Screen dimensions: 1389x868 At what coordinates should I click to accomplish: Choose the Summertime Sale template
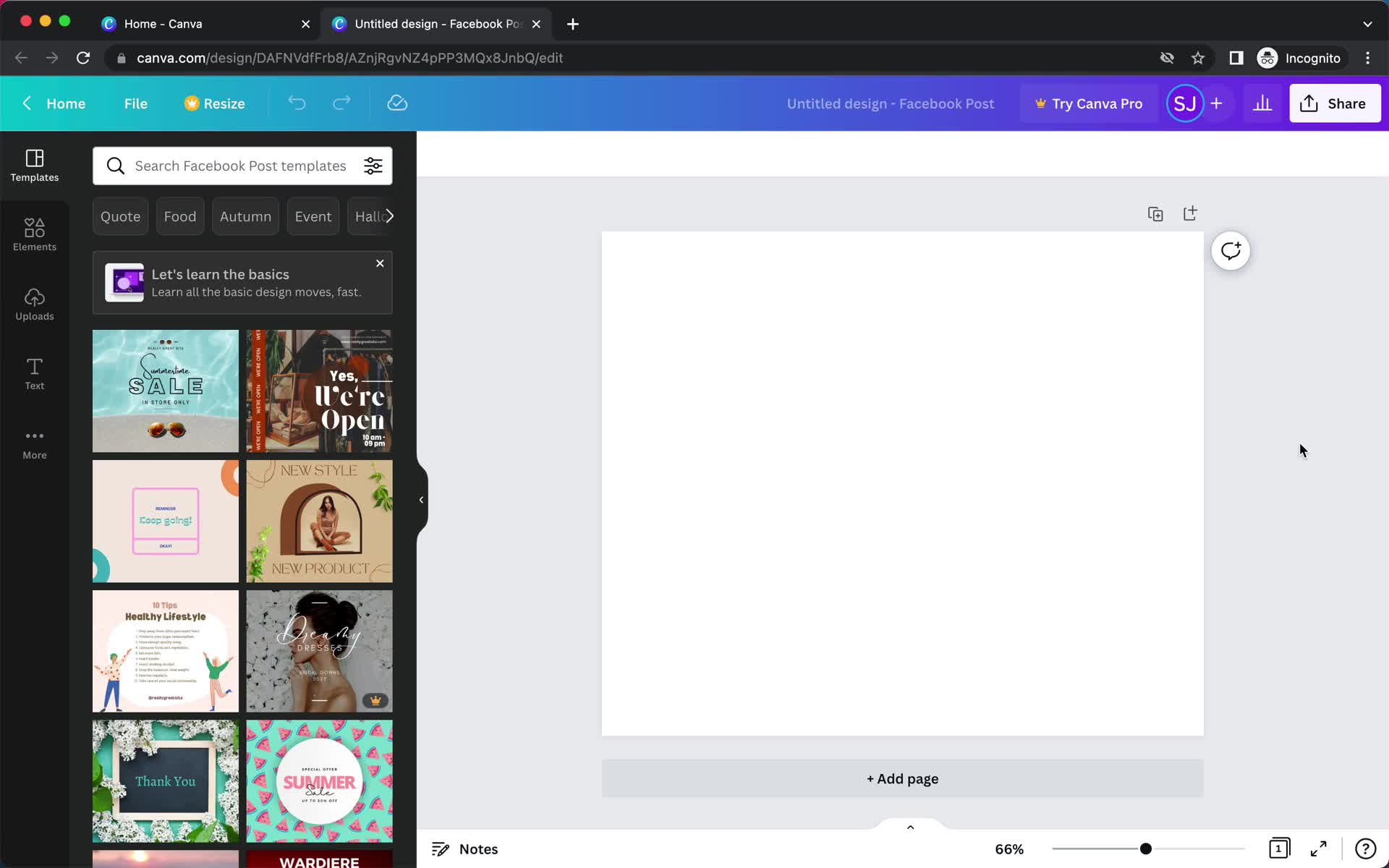point(166,391)
